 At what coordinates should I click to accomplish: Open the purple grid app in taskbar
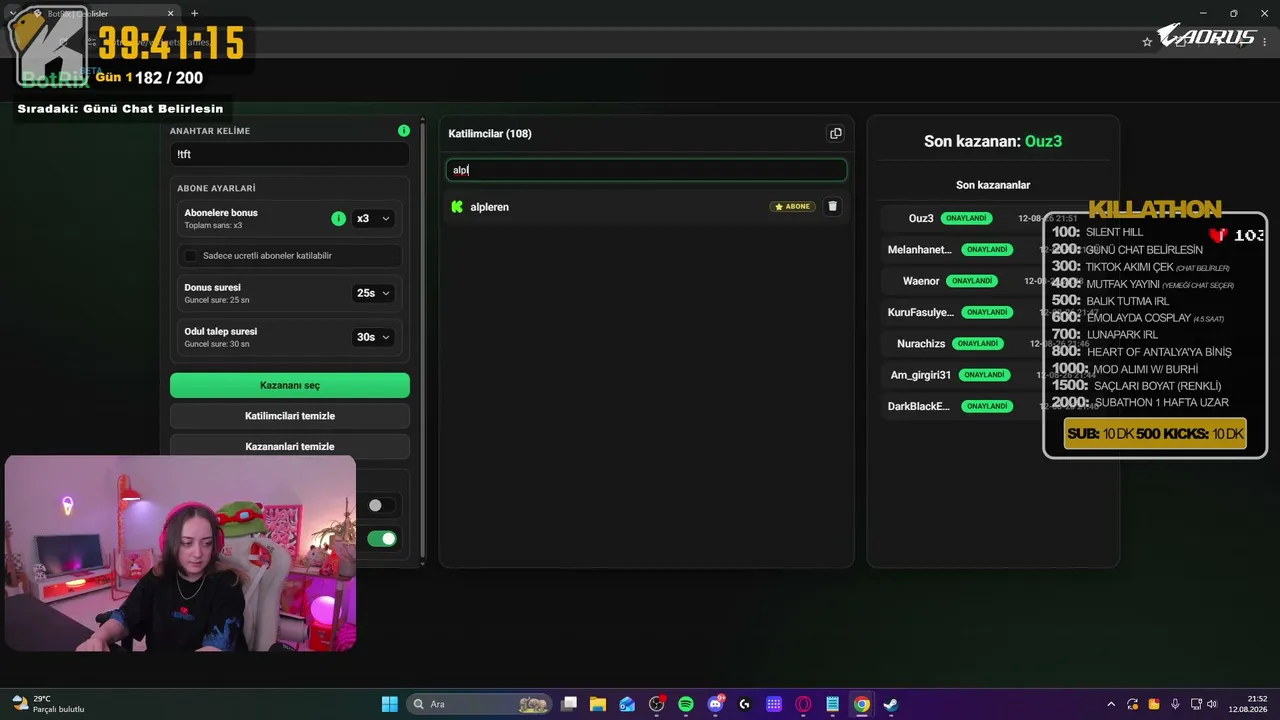point(773,704)
